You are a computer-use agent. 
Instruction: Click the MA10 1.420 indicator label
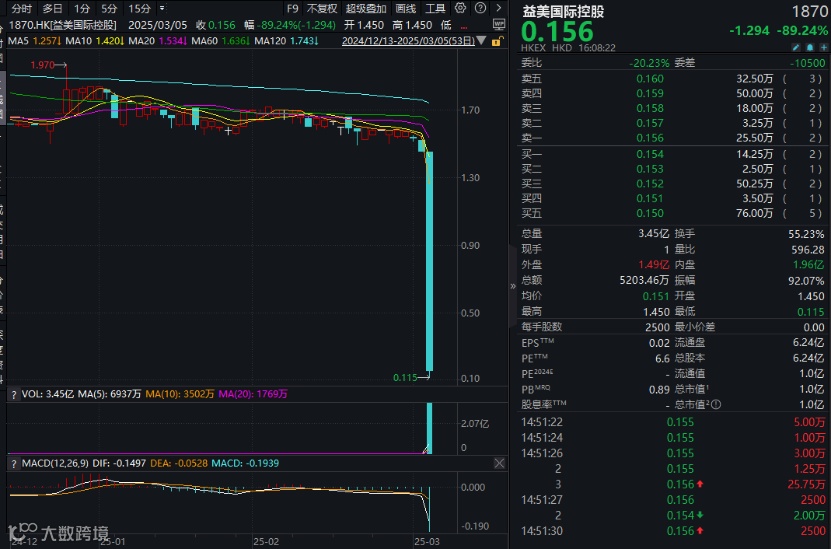pyautogui.click(x=94, y=41)
